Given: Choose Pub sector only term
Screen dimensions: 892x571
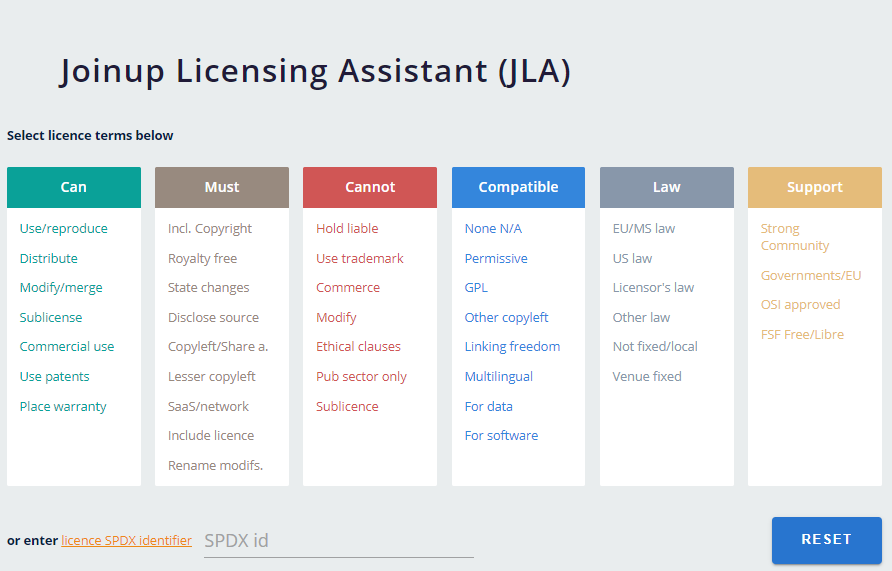Looking at the screenshot, I should coord(361,376).
